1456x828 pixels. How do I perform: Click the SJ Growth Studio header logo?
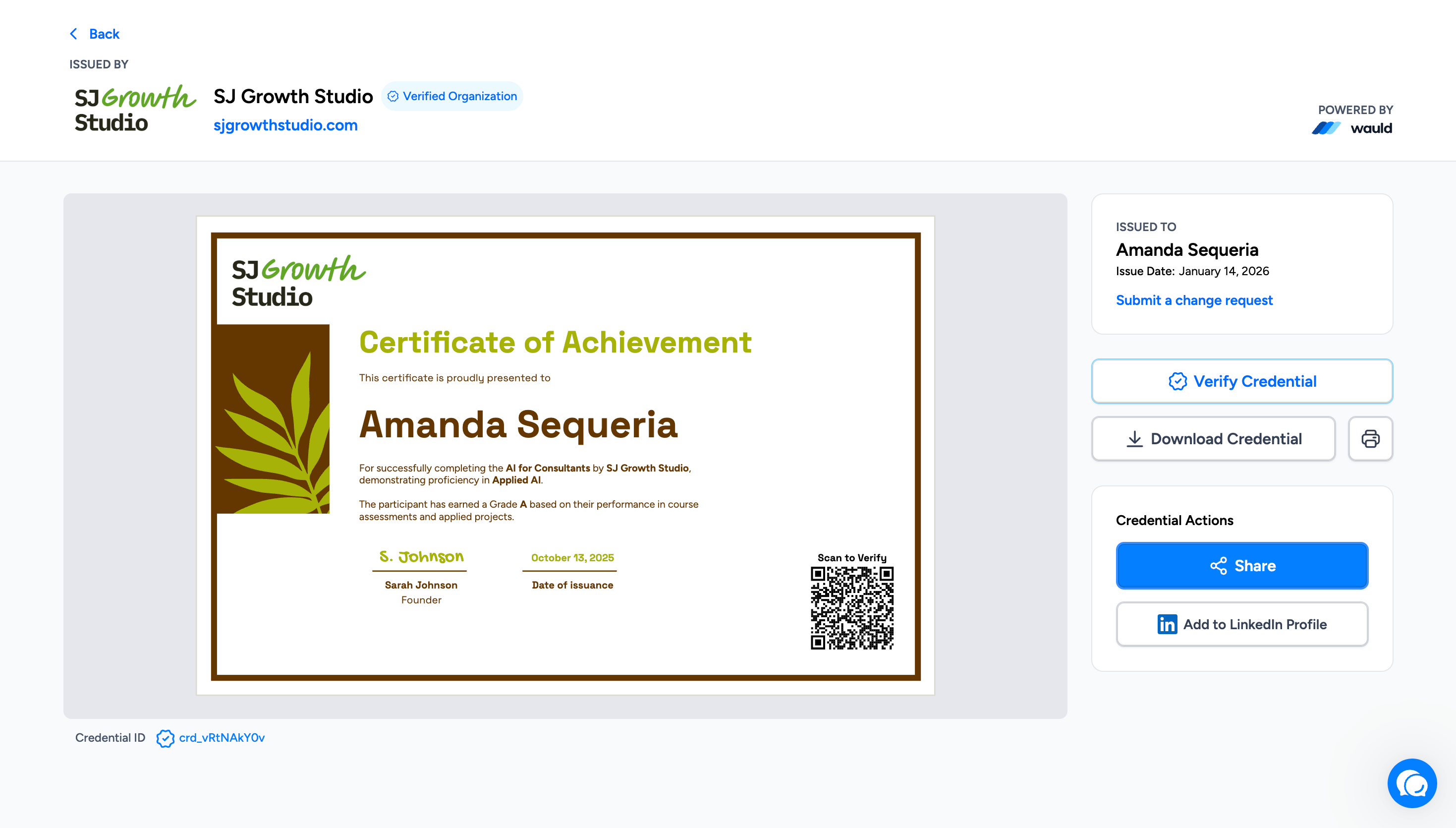134,109
